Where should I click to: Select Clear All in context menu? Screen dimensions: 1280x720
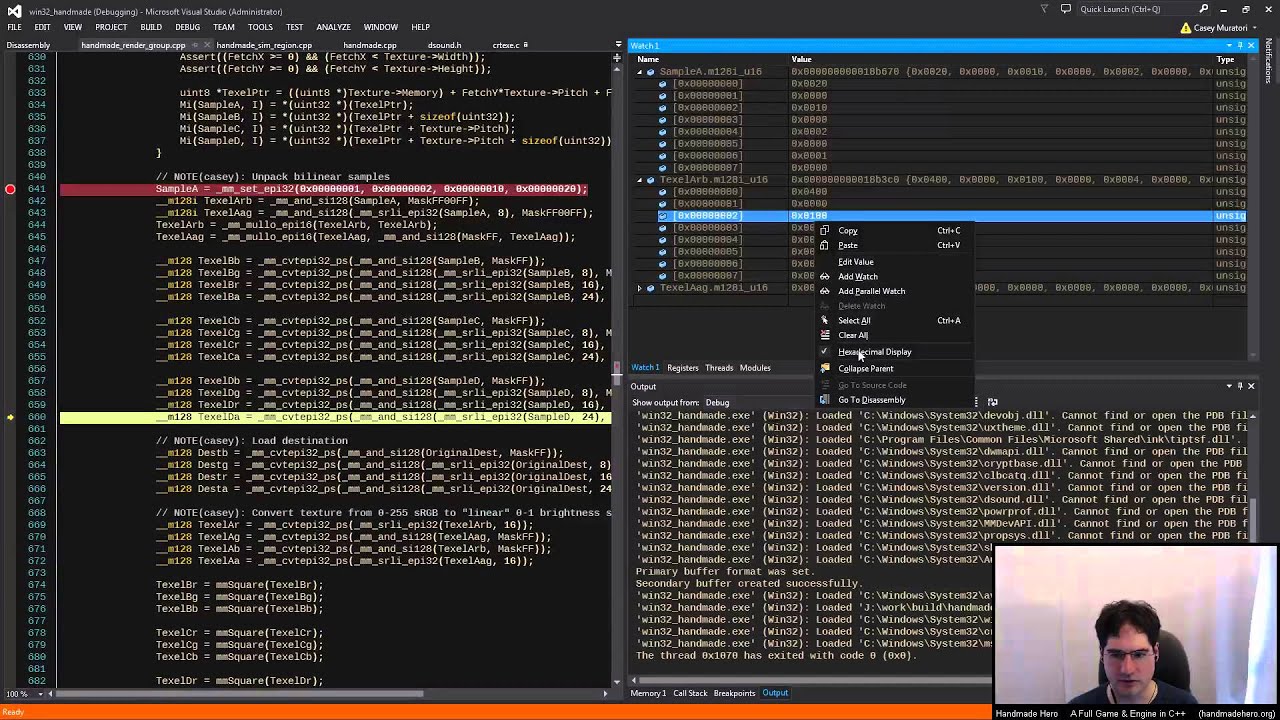(853, 336)
